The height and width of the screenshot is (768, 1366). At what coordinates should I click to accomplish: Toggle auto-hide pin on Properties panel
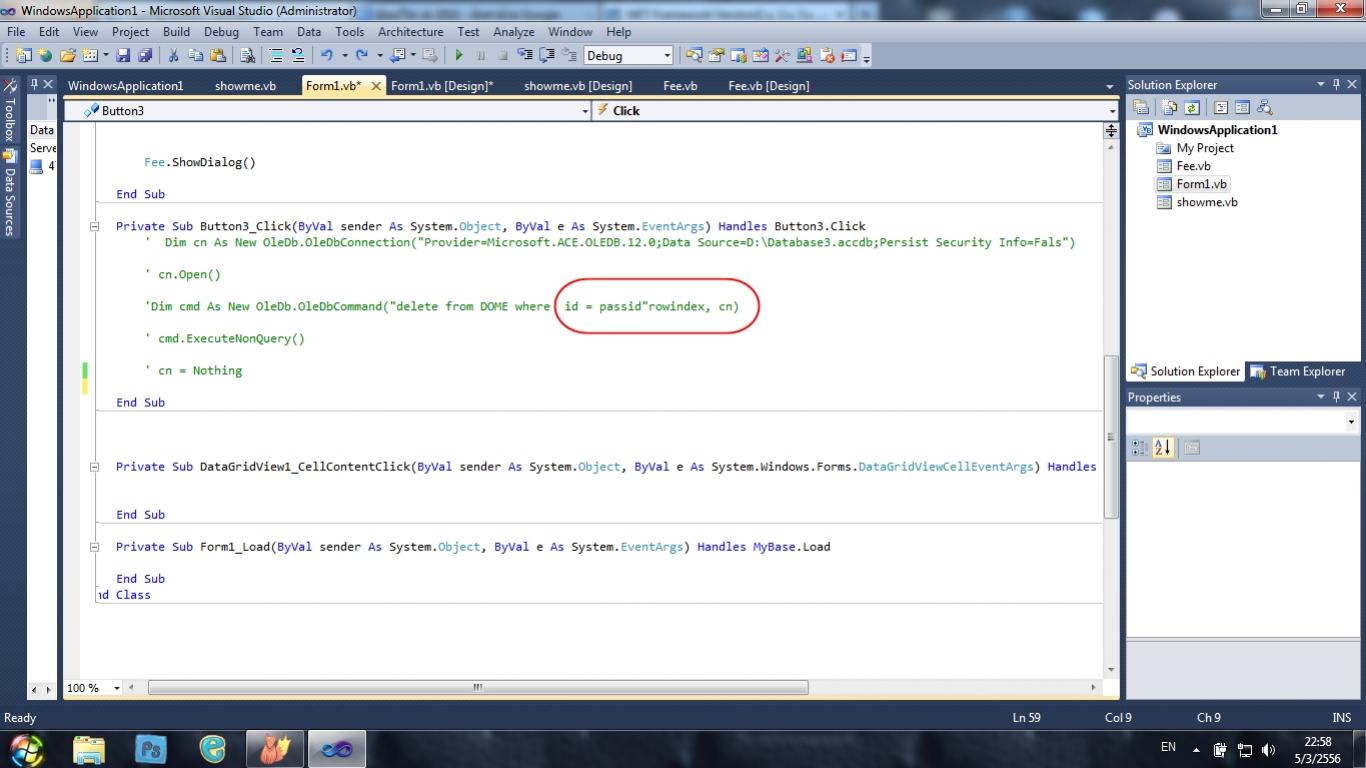pyautogui.click(x=1336, y=397)
